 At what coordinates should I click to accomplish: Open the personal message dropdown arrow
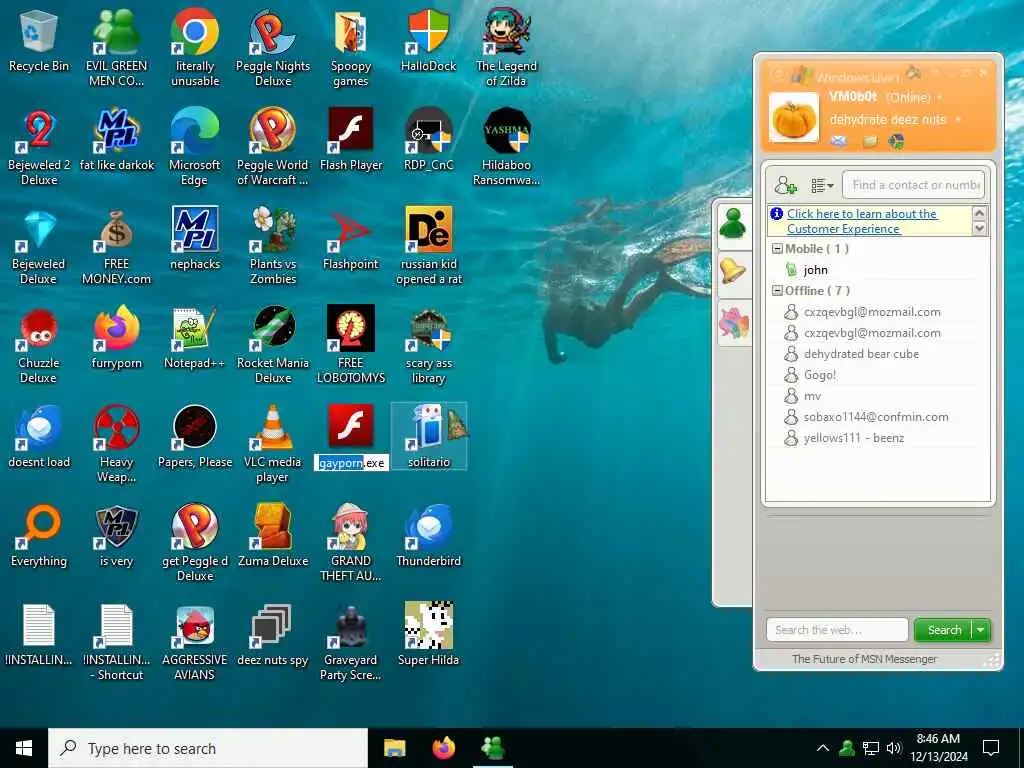(x=958, y=120)
